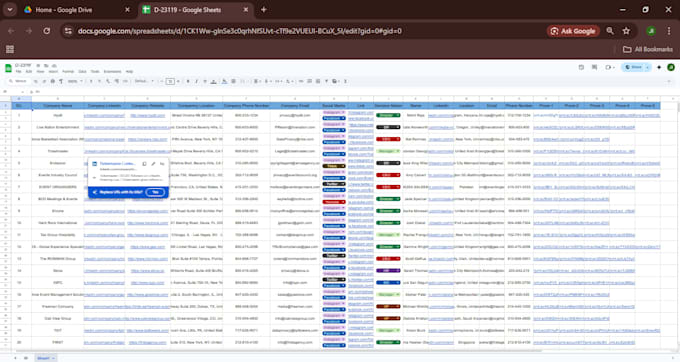Image resolution: width=680 pixels, height=362 pixels.
Task: Remove link icon in the preview popup
Action: [x=162, y=164]
